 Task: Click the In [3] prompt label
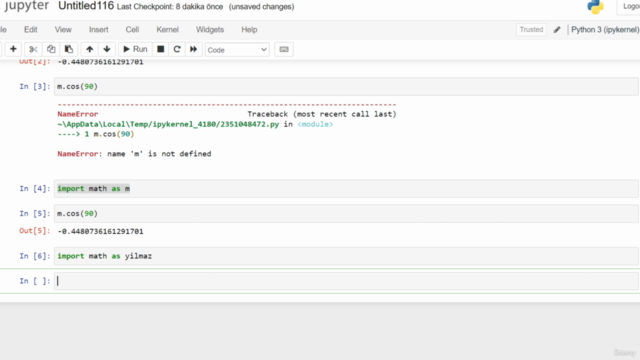click(x=35, y=87)
